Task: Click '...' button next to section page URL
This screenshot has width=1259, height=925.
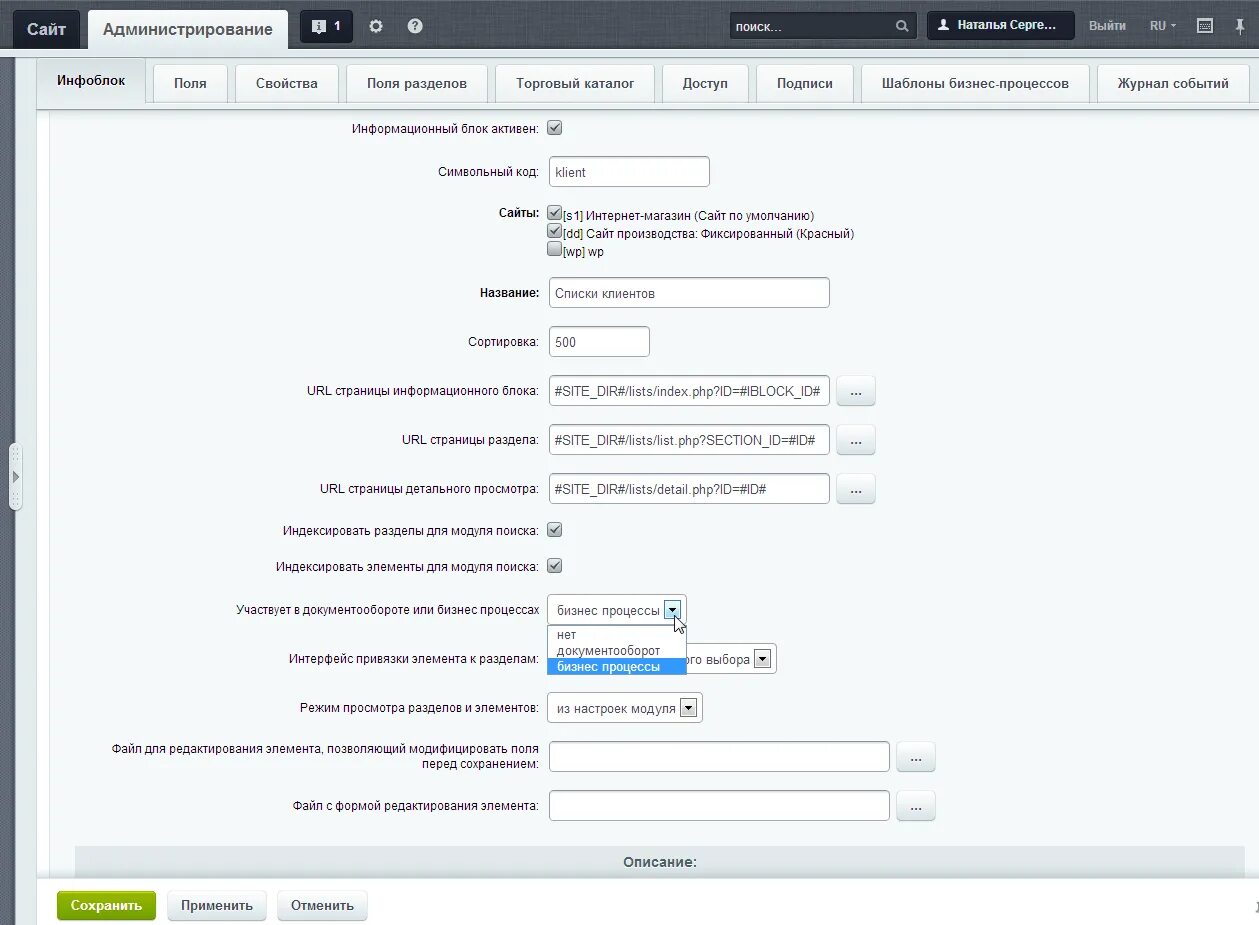Action: tap(856, 440)
